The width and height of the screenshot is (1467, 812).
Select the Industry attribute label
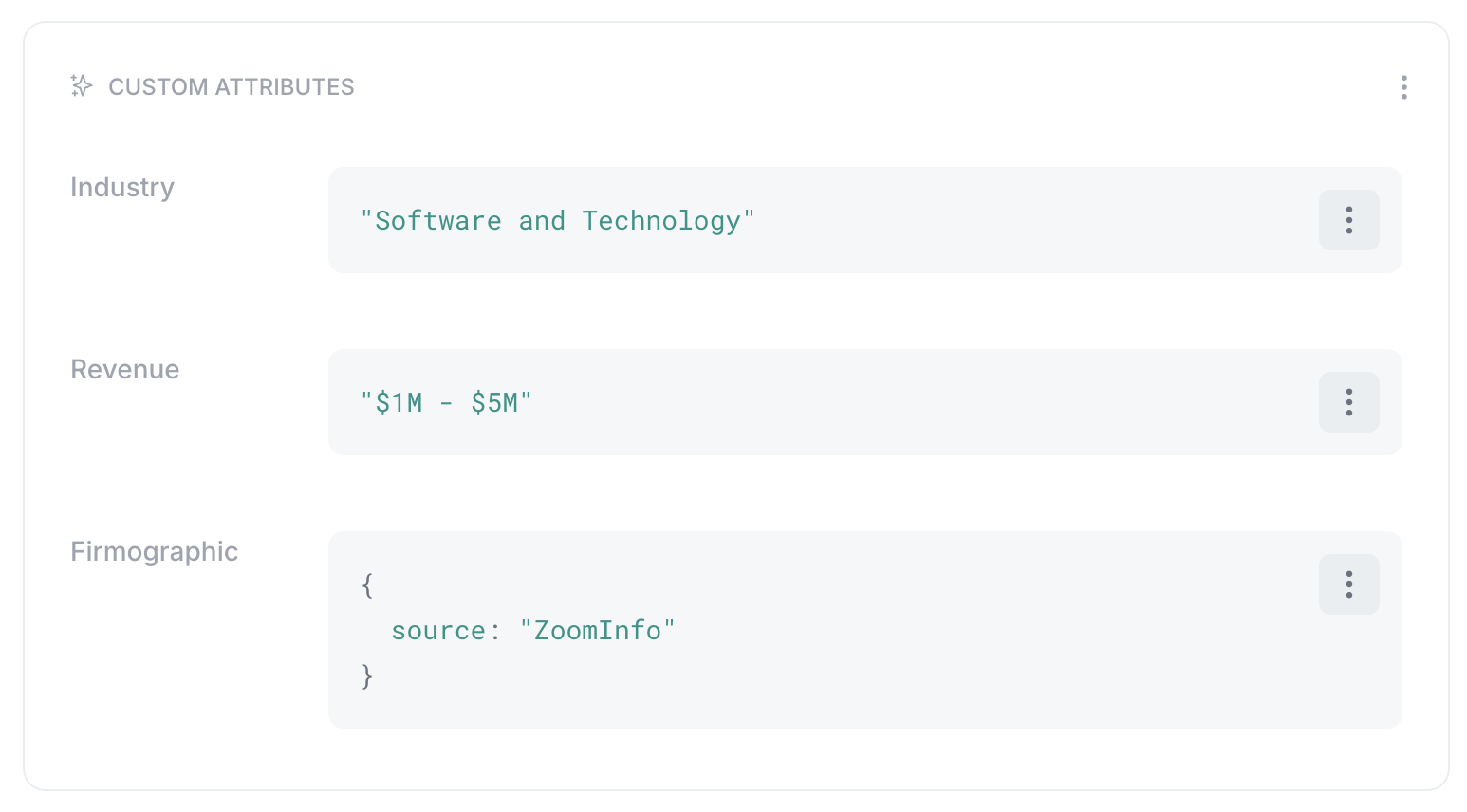(122, 188)
